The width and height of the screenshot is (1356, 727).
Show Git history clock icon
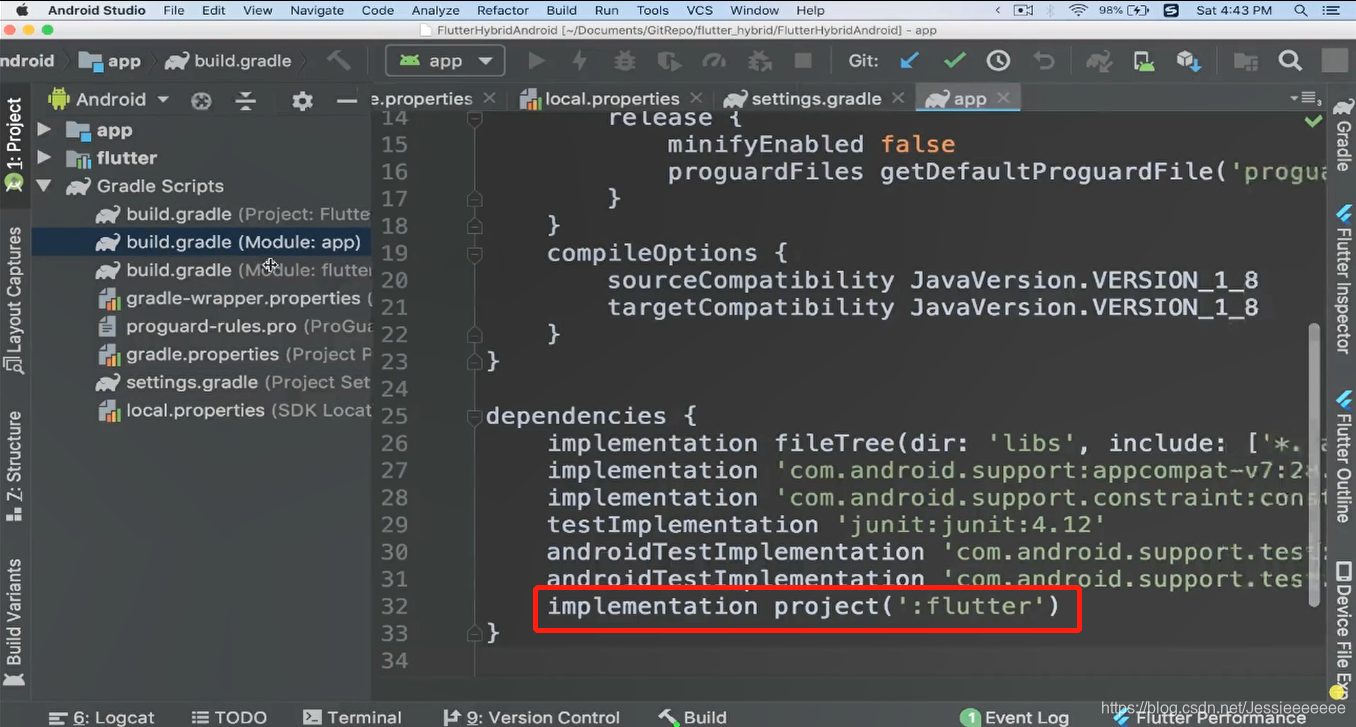(x=998, y=61)
